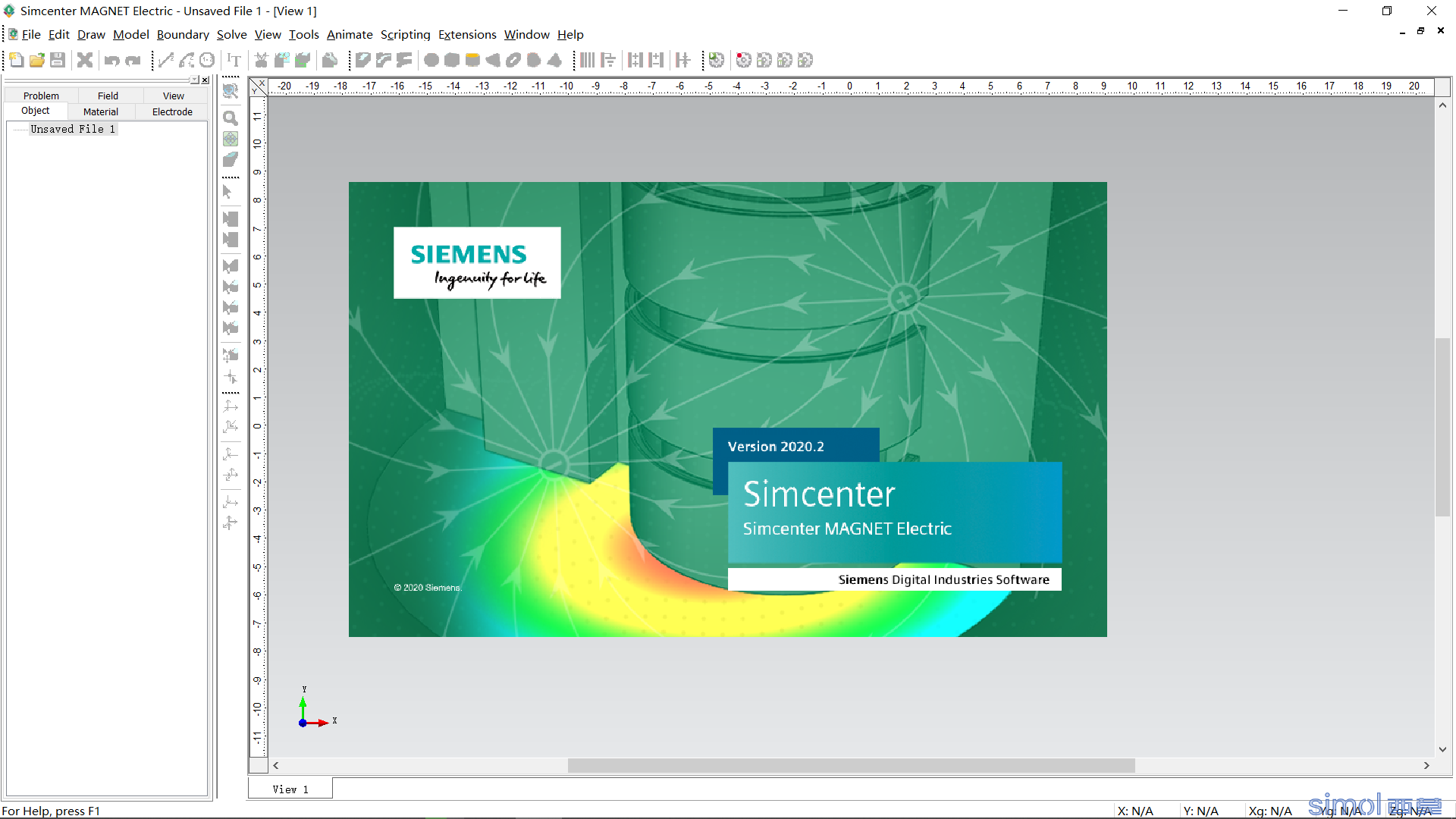Open the Window menu
1456x819 pixels.
(526, 34)
